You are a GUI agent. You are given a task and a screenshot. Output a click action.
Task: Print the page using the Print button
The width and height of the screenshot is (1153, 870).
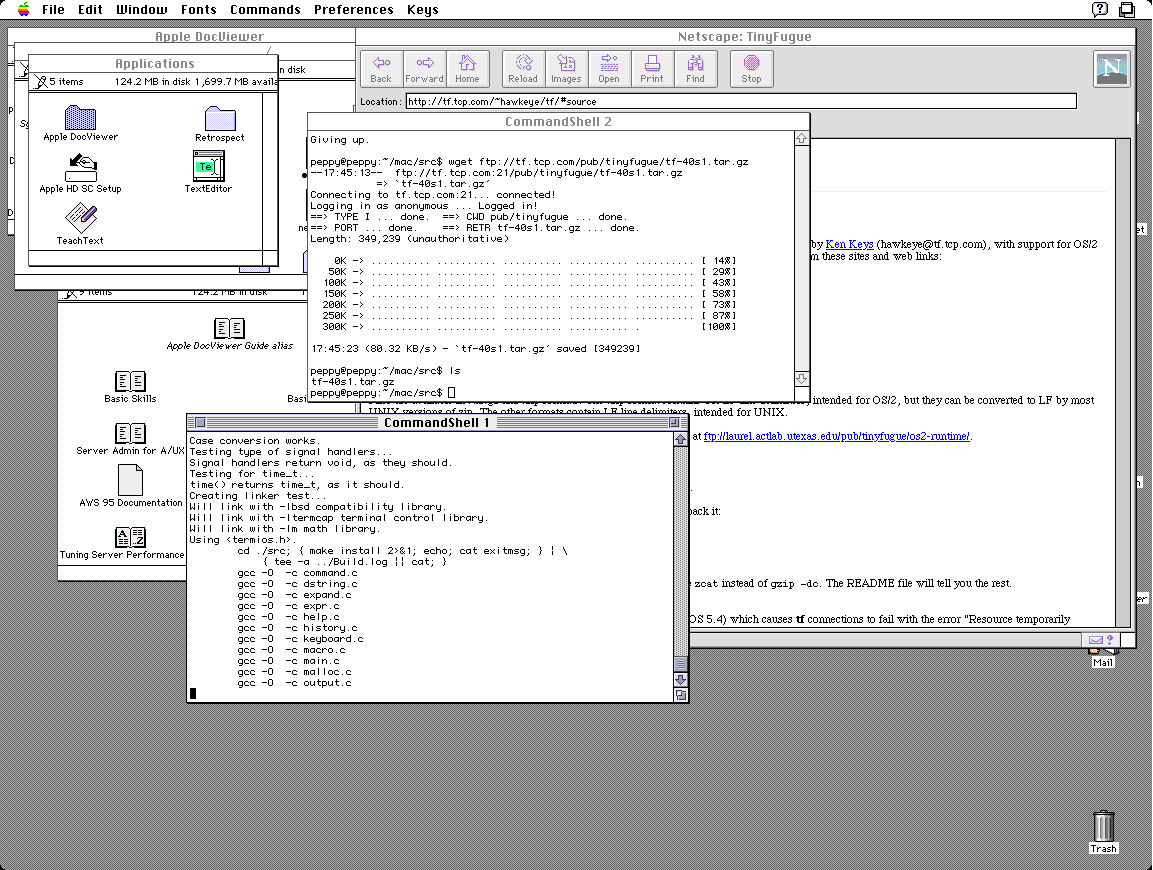pyautogui.click(x=652, y=69)
